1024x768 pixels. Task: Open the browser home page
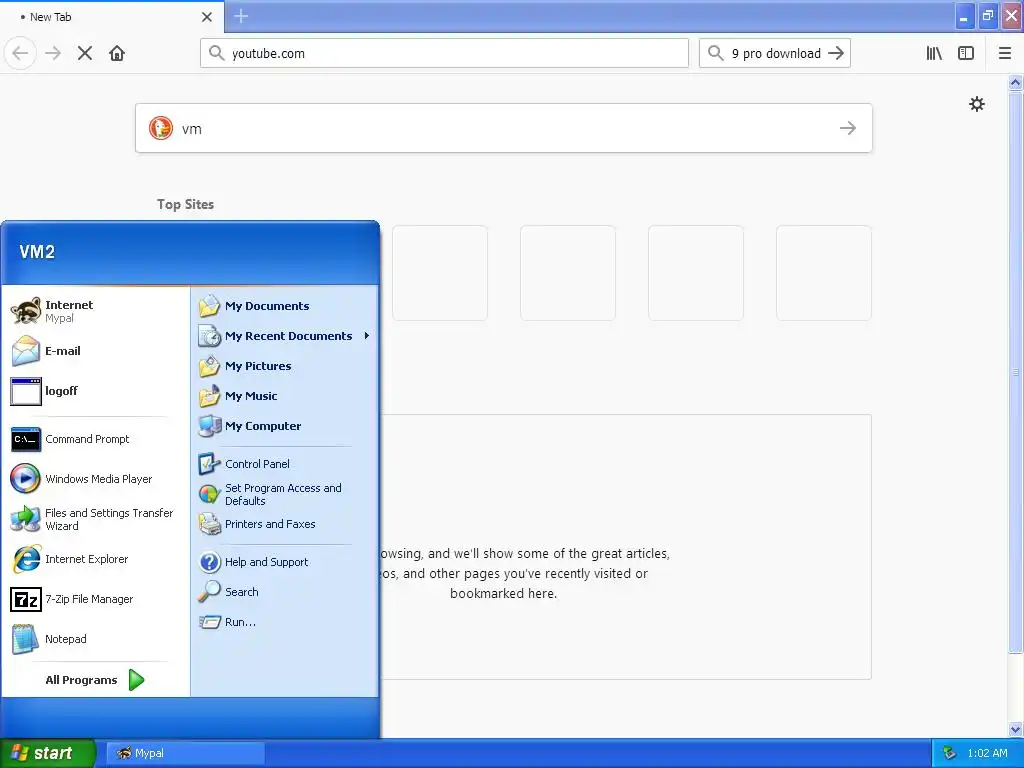tap(117, 53)
